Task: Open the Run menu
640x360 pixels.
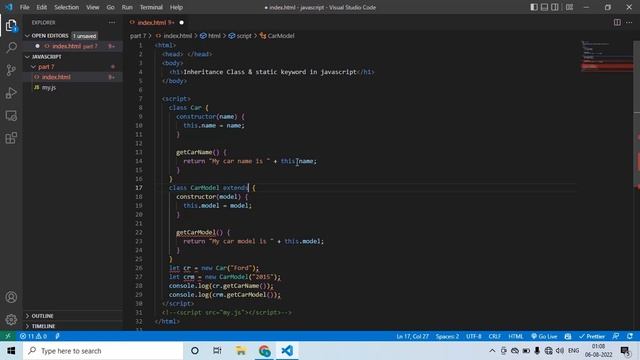Action: [x=127, y=7]
